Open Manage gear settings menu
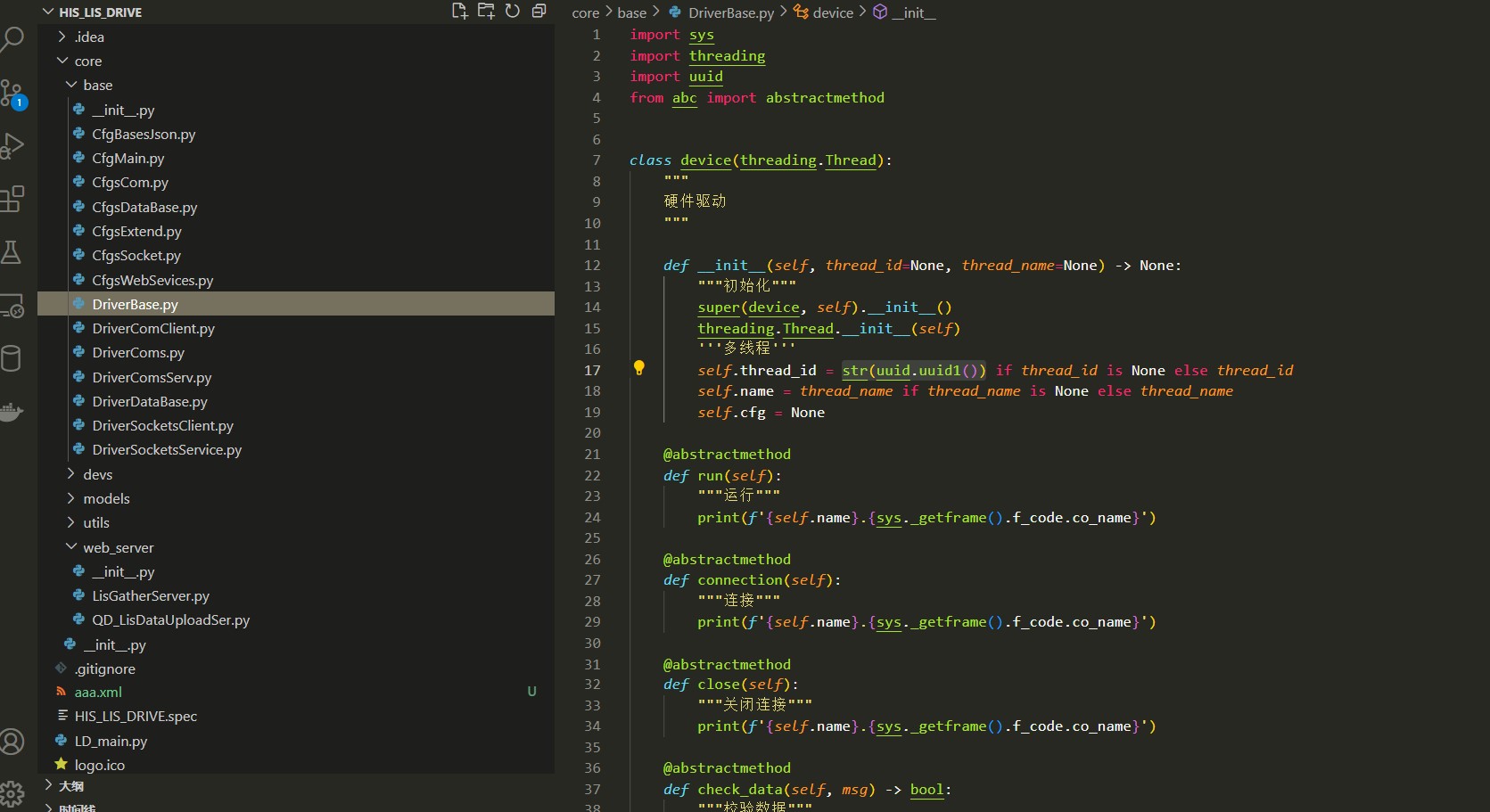 pyautogui.click(x=12, y=793)
